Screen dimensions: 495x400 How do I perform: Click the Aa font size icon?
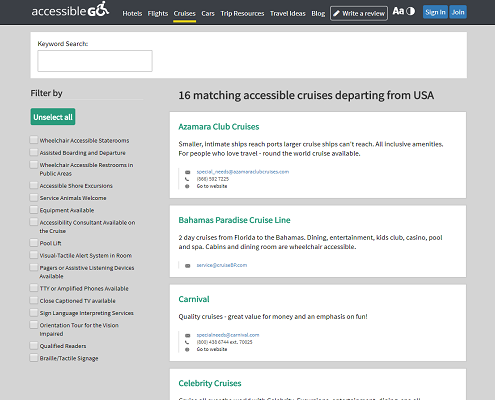[398, 11]
